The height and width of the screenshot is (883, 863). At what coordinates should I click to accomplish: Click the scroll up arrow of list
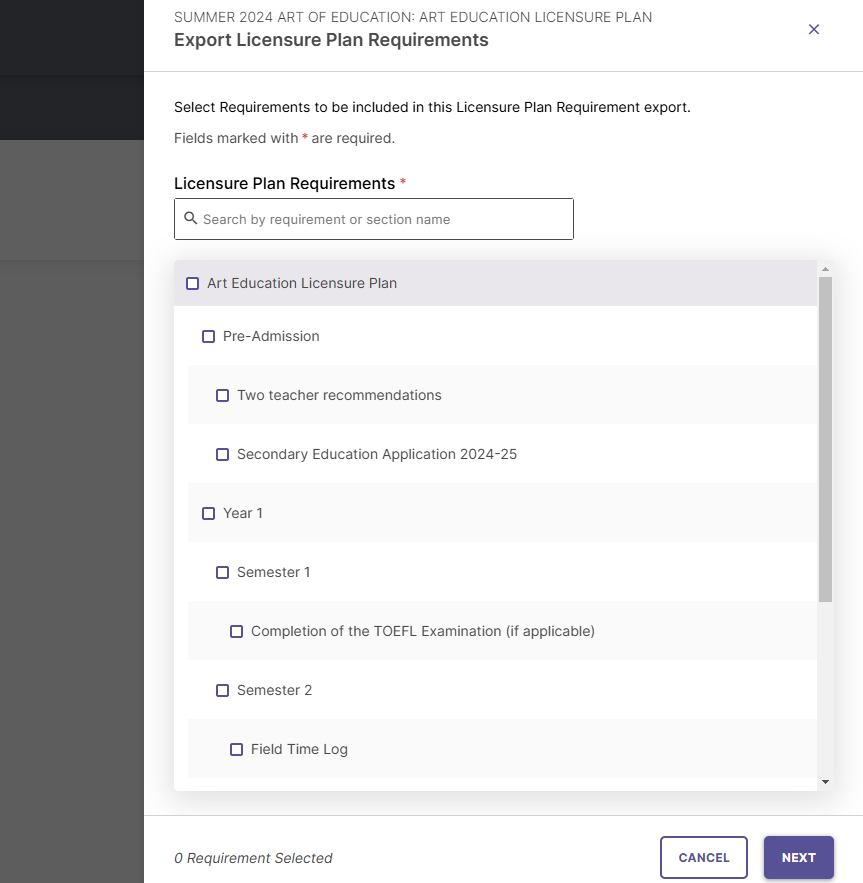coord(825,269)
